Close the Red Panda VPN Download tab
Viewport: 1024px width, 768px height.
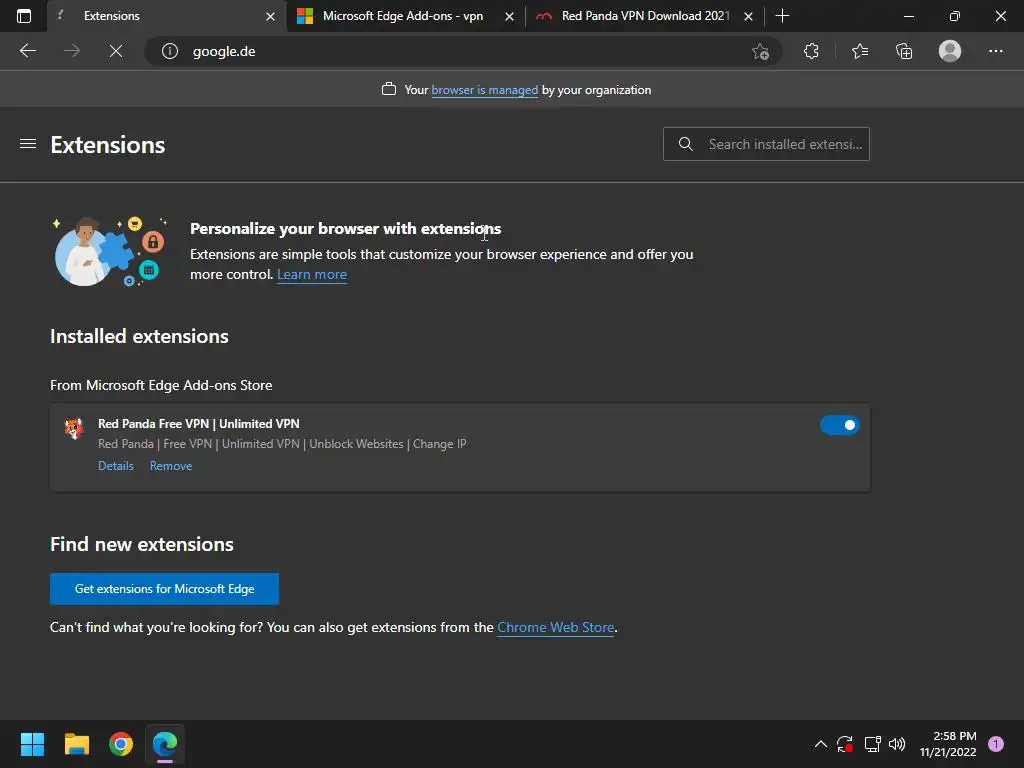point(748,16)
